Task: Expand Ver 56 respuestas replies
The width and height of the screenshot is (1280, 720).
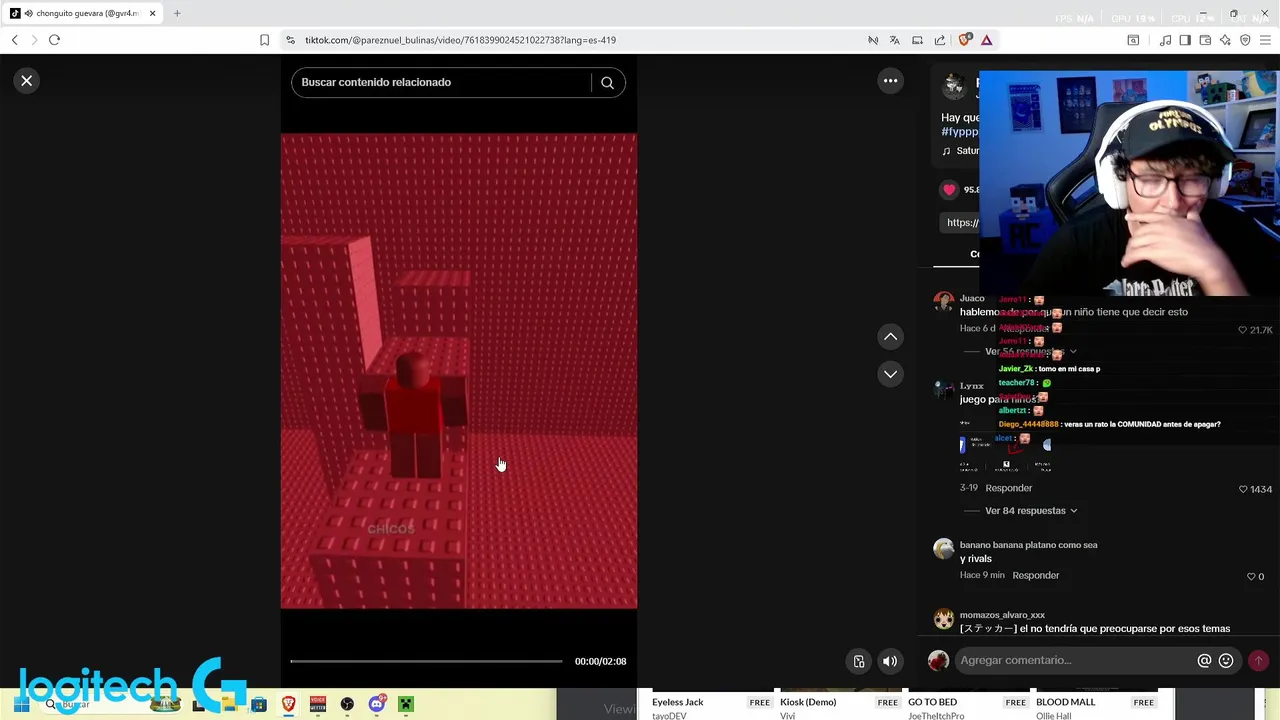Action: [x=1031, y=352]
